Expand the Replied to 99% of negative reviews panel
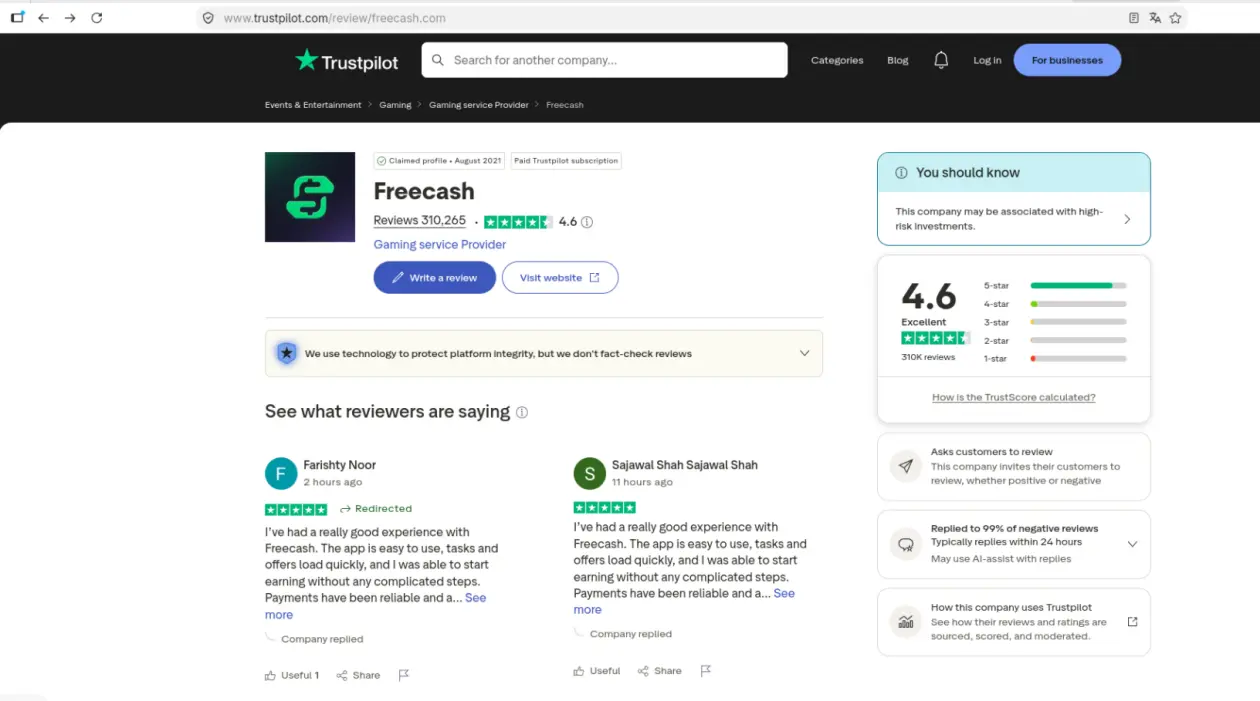The width and height of the screenshot is (1260, 701). coord(1132,544)
